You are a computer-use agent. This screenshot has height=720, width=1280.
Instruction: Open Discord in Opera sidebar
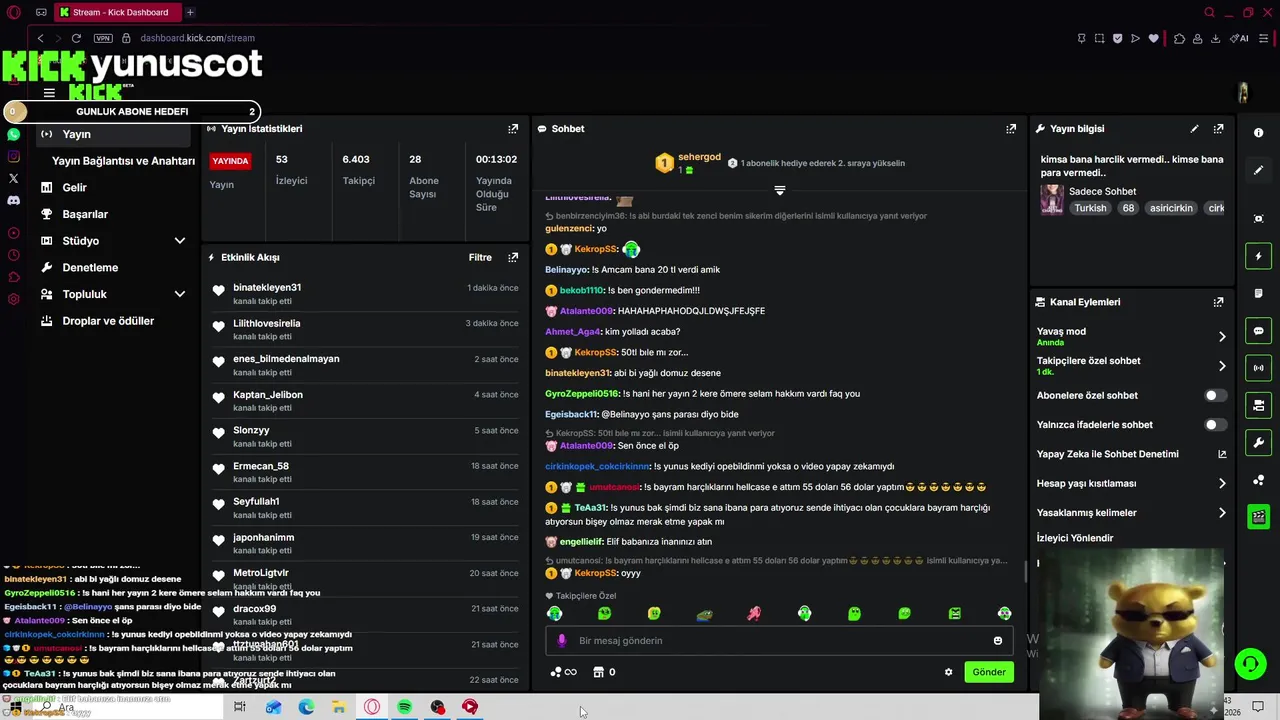(x=14, y=200)
